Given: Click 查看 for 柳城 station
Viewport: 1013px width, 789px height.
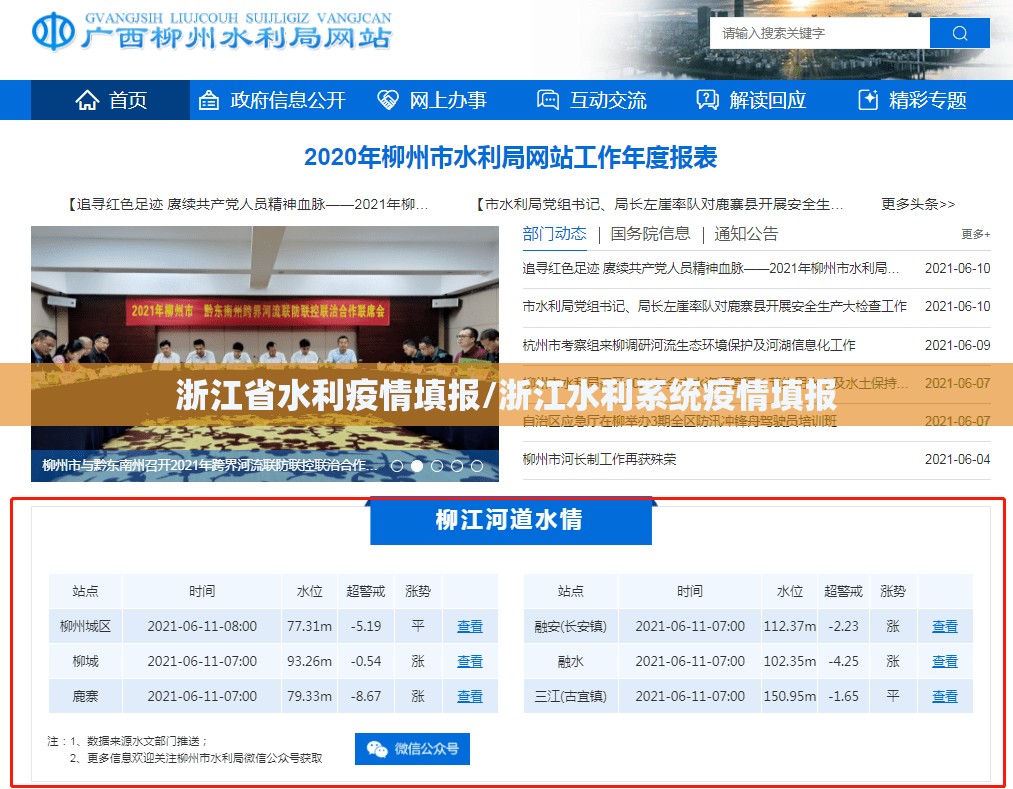Looking at the screenshot, I should pyautogui.click(x=470, y=661).
